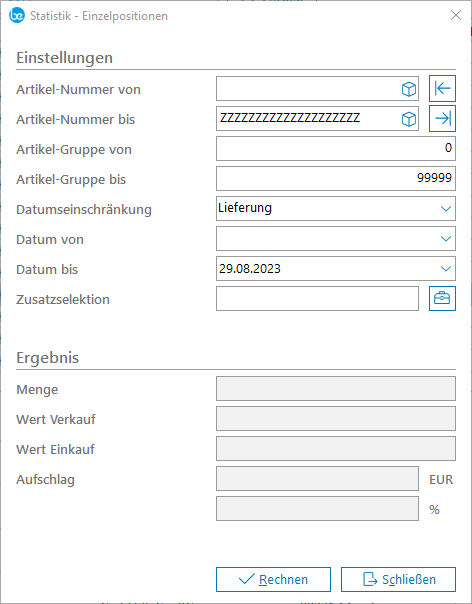This screenshot has height=604, width=472.
Task: Open article lookup cube in Artikel-Nummer bis
Action: pyautogui.click(x=408, y=119)
